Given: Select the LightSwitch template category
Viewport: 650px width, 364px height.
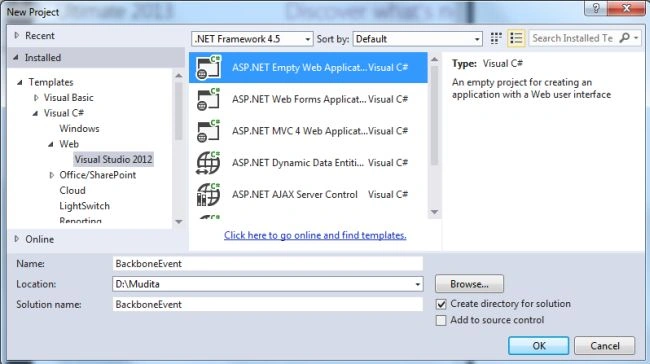Looking at the screenshot, I should pyautogui.click(x=85, y=206).
